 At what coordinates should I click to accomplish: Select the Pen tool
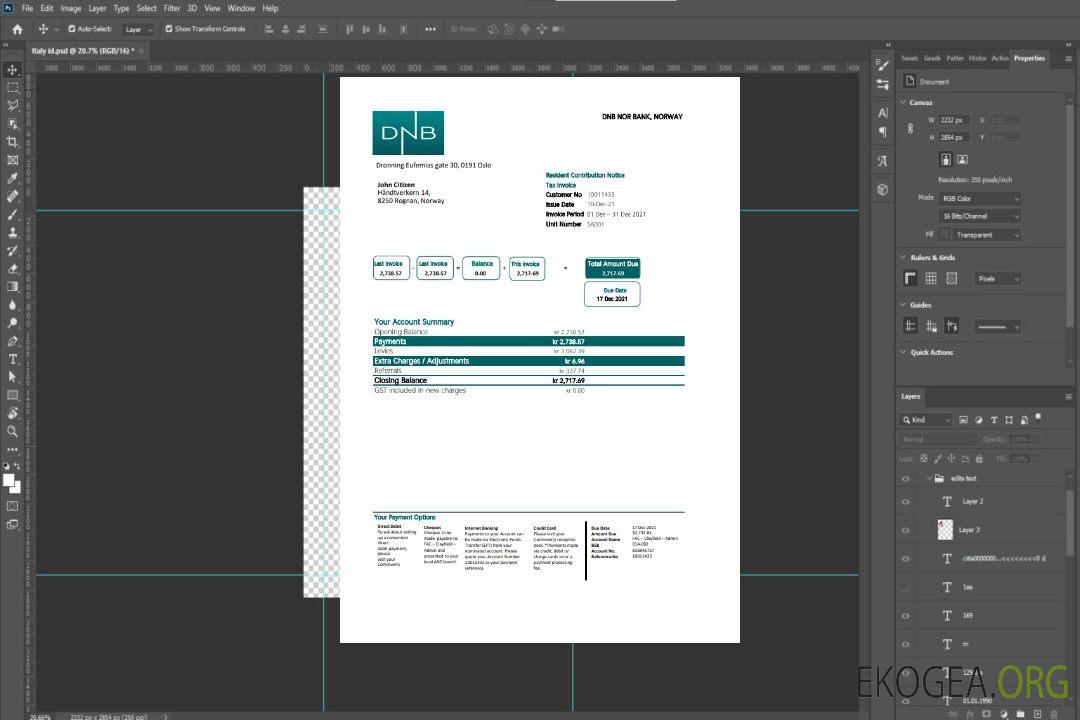pyautogui.click(x=12, y=341)
